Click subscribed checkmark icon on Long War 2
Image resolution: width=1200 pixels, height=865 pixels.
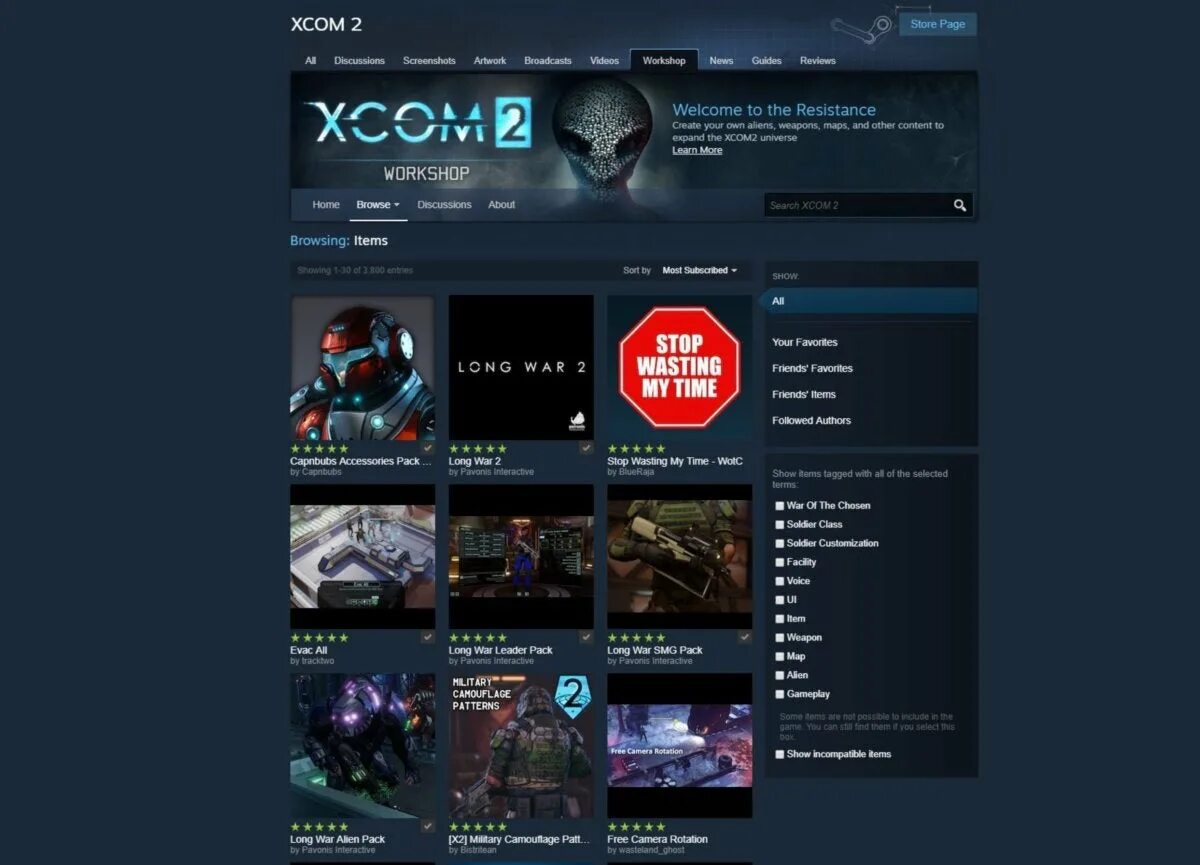click(587, 448)
